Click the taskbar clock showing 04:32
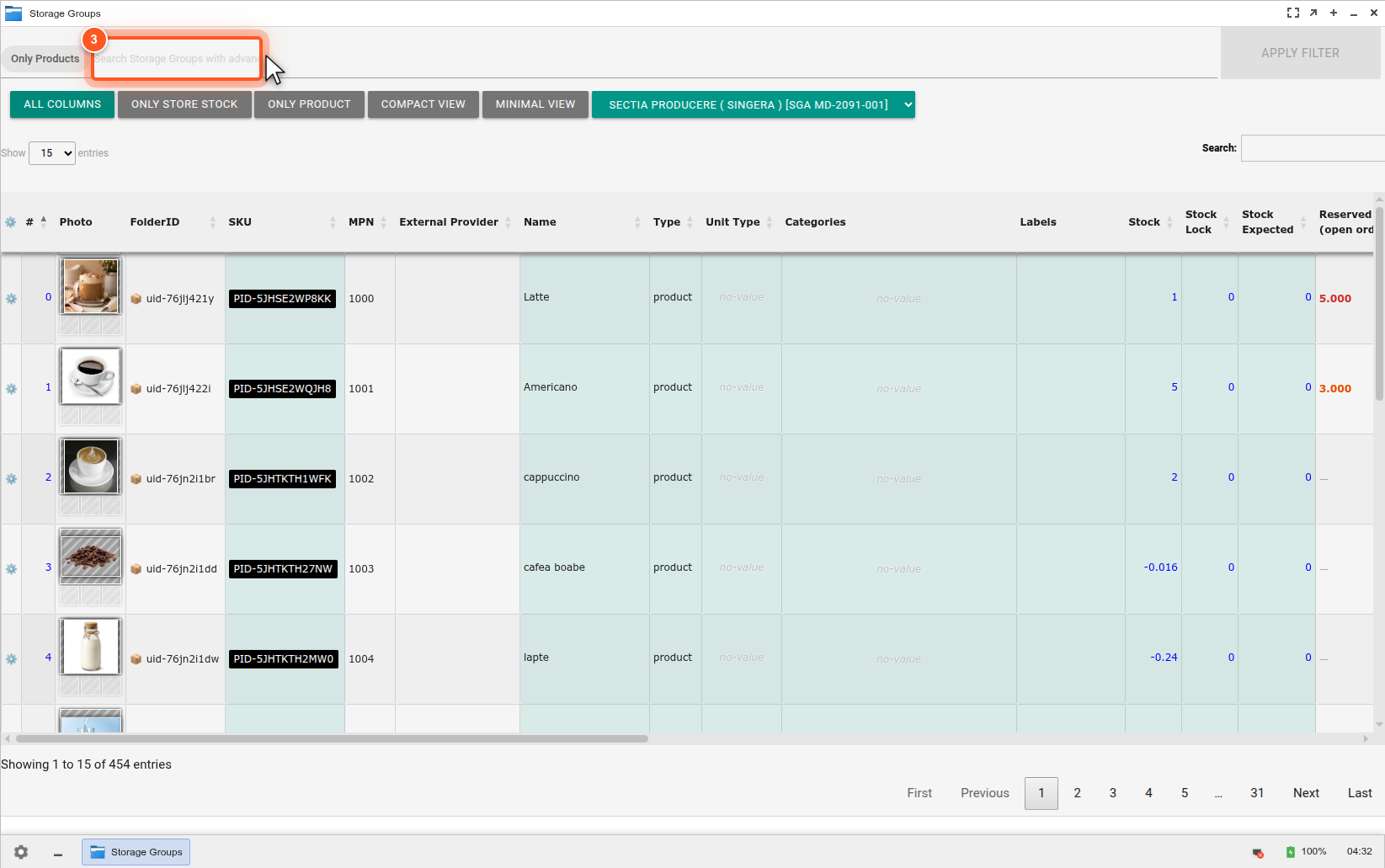This screenshot has width=1385, height=868. [1359, 852]
